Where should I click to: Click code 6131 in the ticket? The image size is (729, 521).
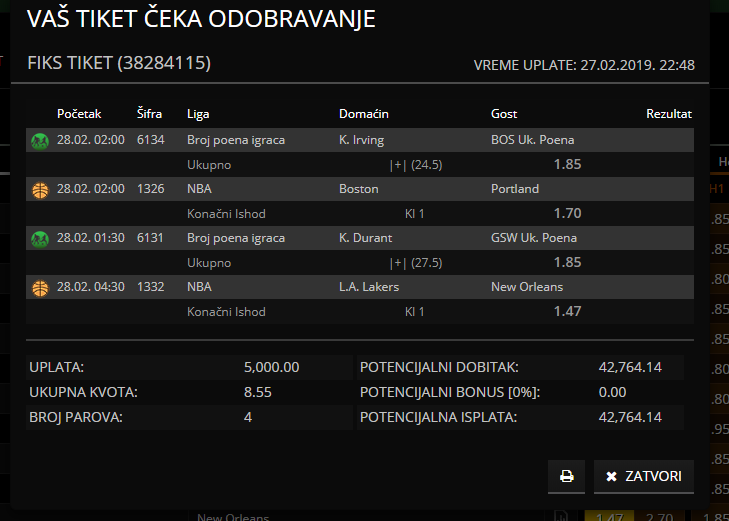tap(150, 238)
